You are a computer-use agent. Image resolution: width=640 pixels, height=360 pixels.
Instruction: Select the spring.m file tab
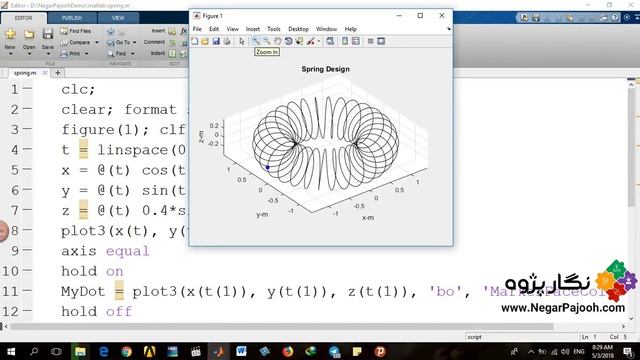coord(25,73)
